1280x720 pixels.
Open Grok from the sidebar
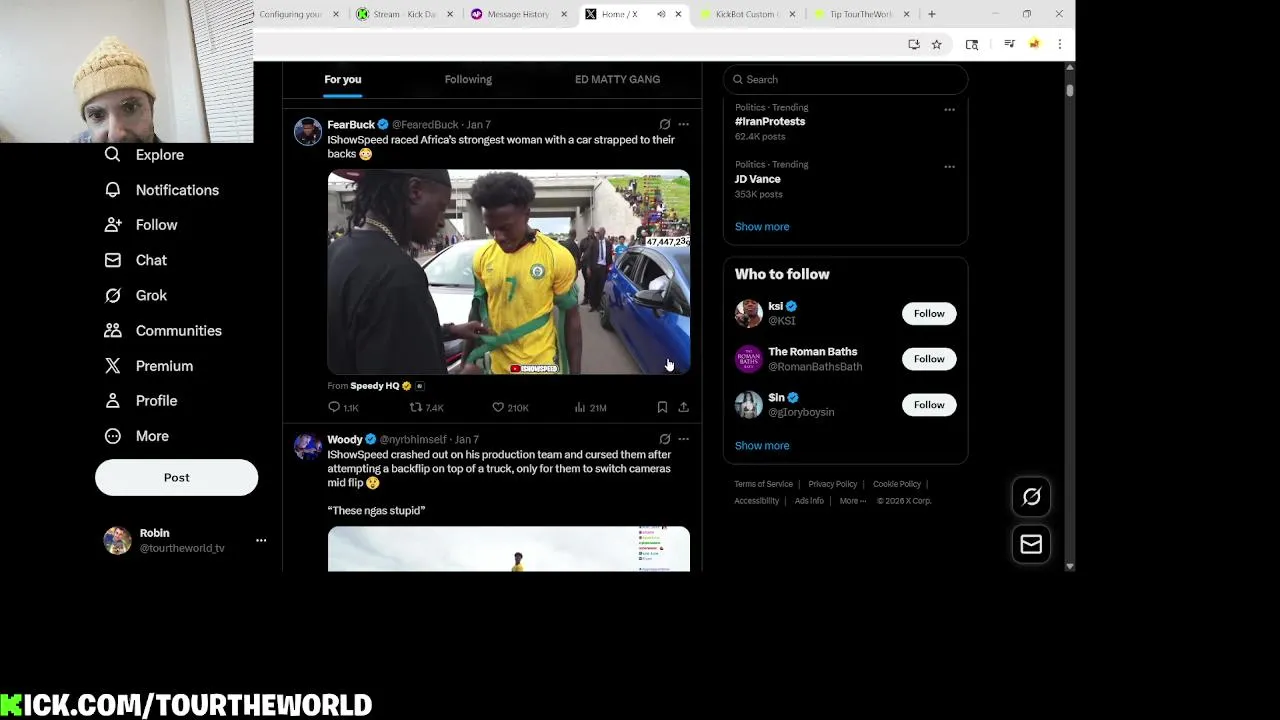(x=137, y=295)
